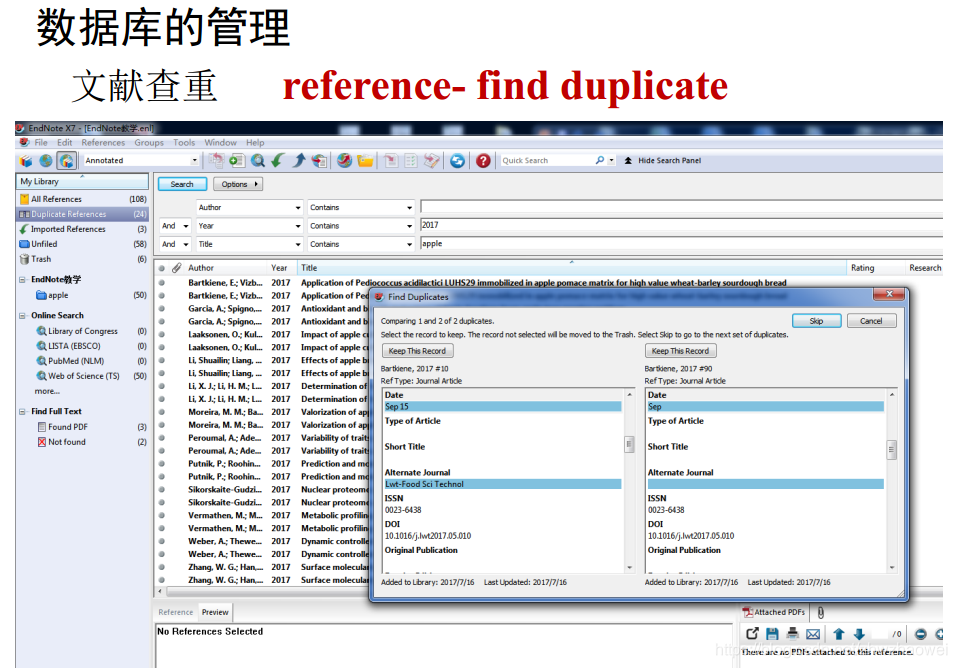Click the Find Full Text toolbar icon
The width and height of the screenshot is (957, 668).
pos(319,161)
